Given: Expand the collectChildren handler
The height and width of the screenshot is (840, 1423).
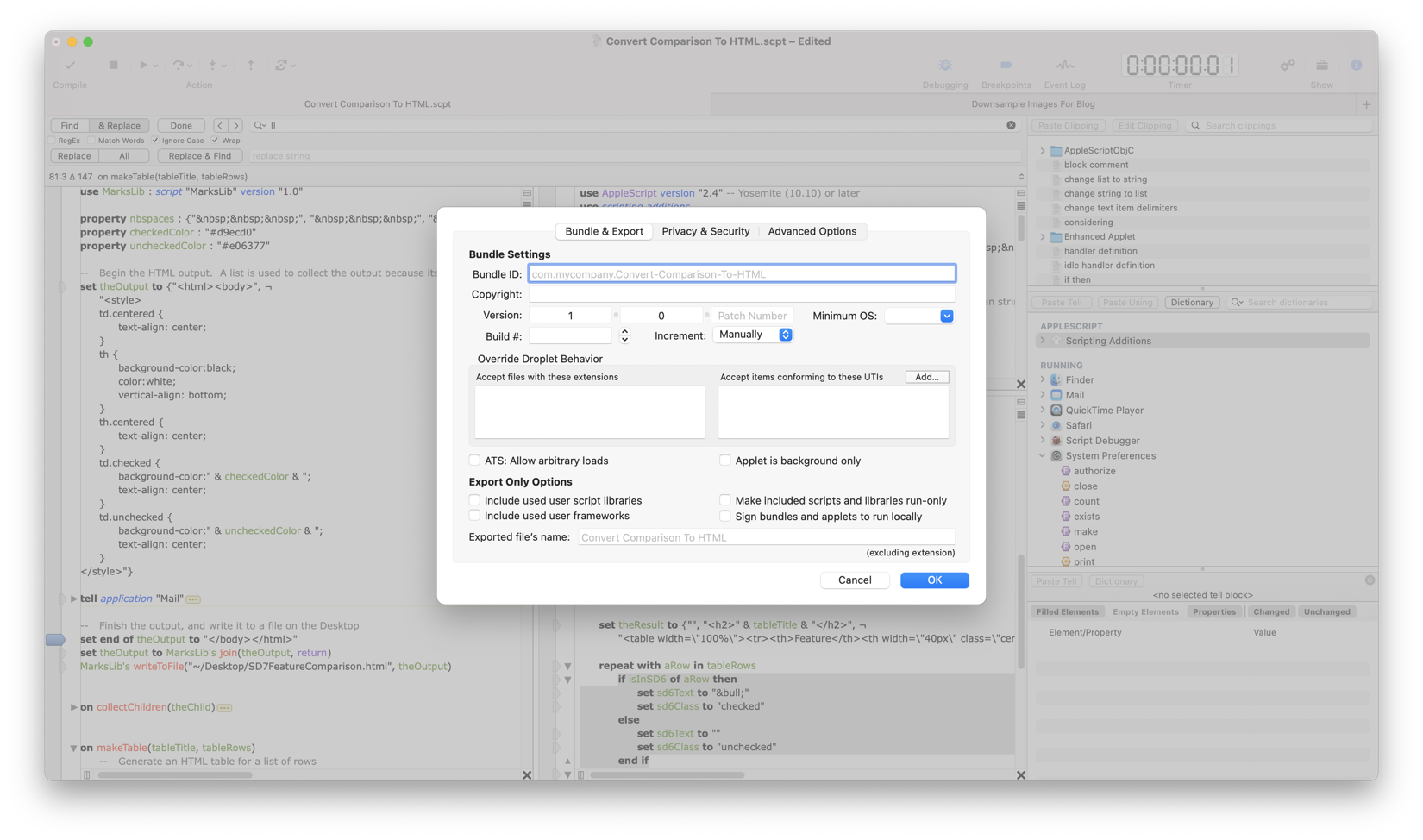Looking at the screenshot, I should coord(73,707).
